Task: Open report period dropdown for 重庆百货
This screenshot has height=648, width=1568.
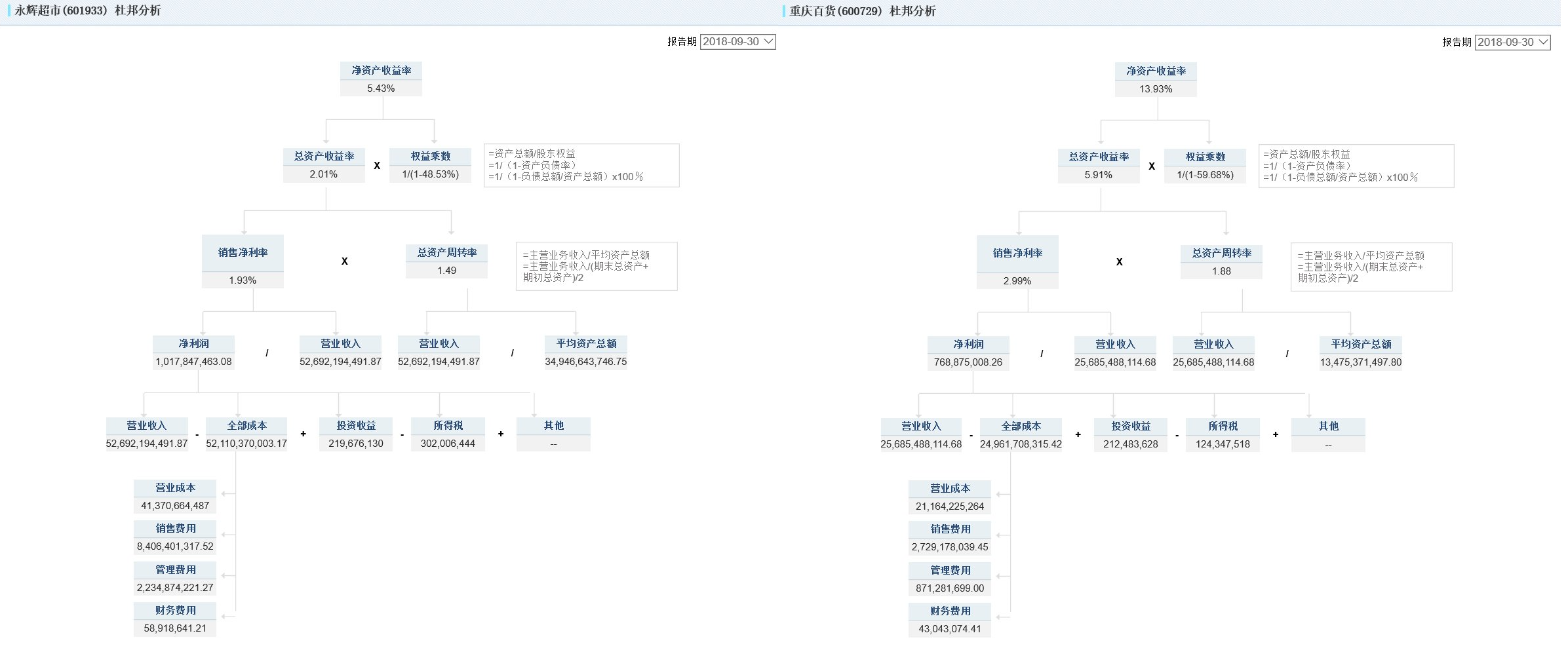Action: (1512, 43)
